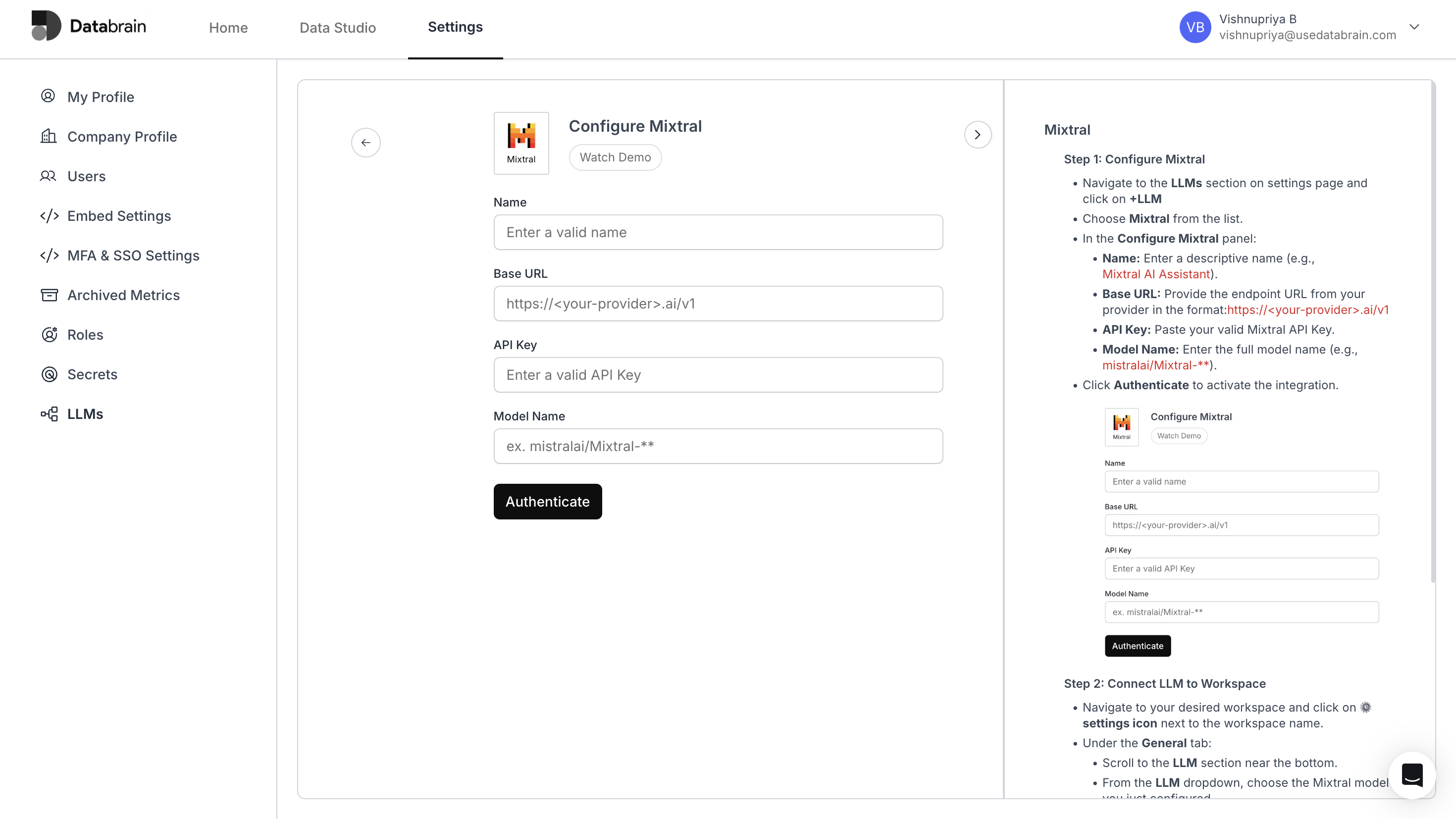Open Archived Metrics box icon
Viewport: 1456px width, 819px height.
point(49,295)
